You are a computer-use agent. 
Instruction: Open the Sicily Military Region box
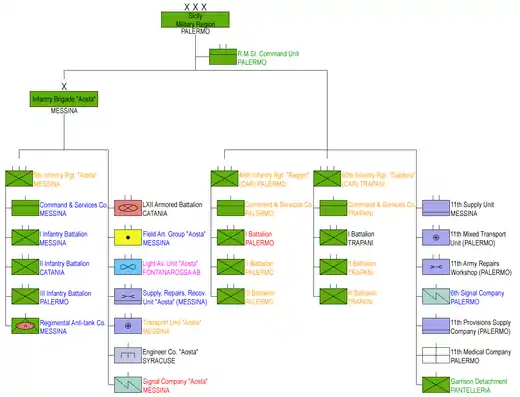tap(195, 20)
